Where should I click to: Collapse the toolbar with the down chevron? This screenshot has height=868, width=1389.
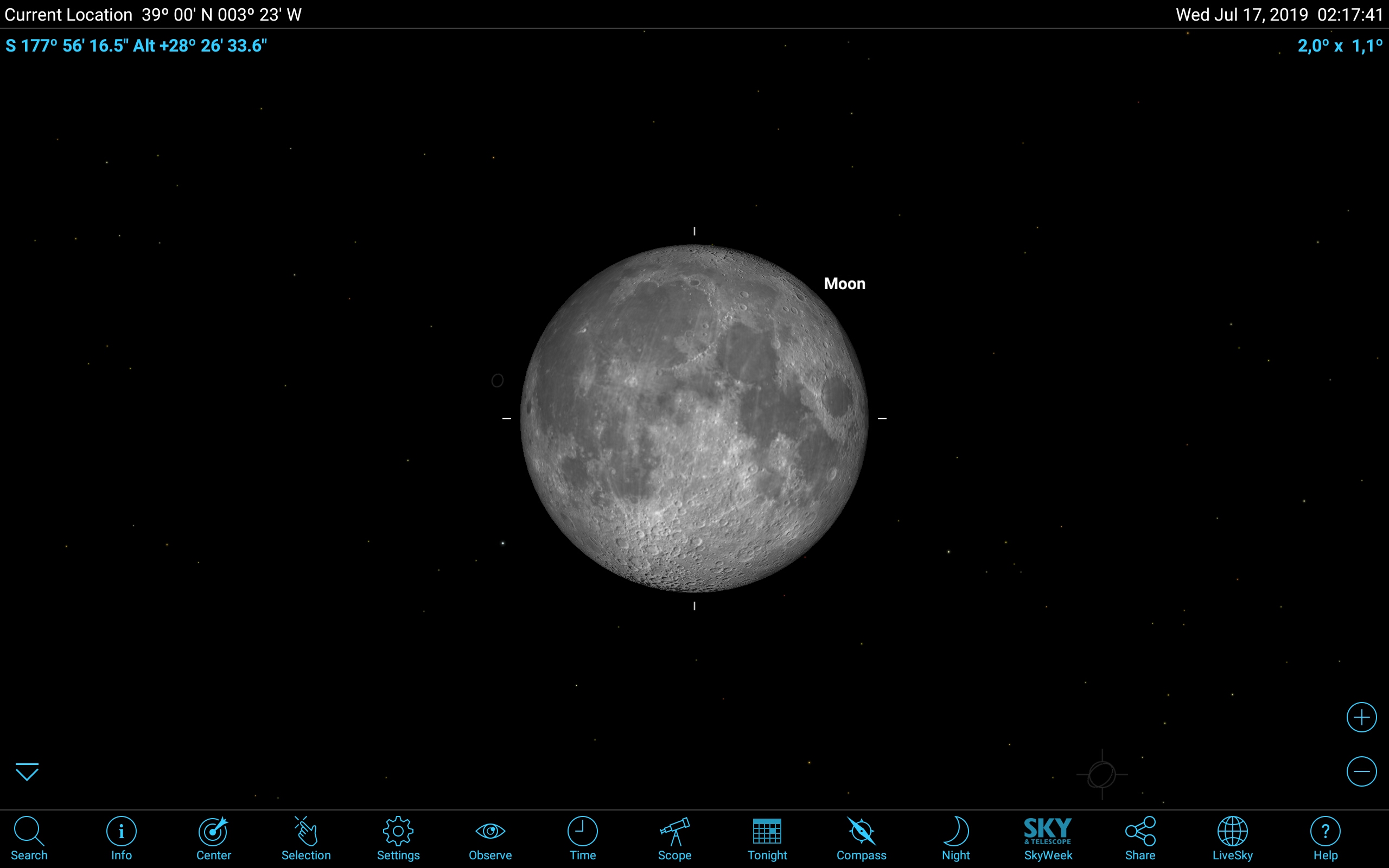tap(27, 772)
